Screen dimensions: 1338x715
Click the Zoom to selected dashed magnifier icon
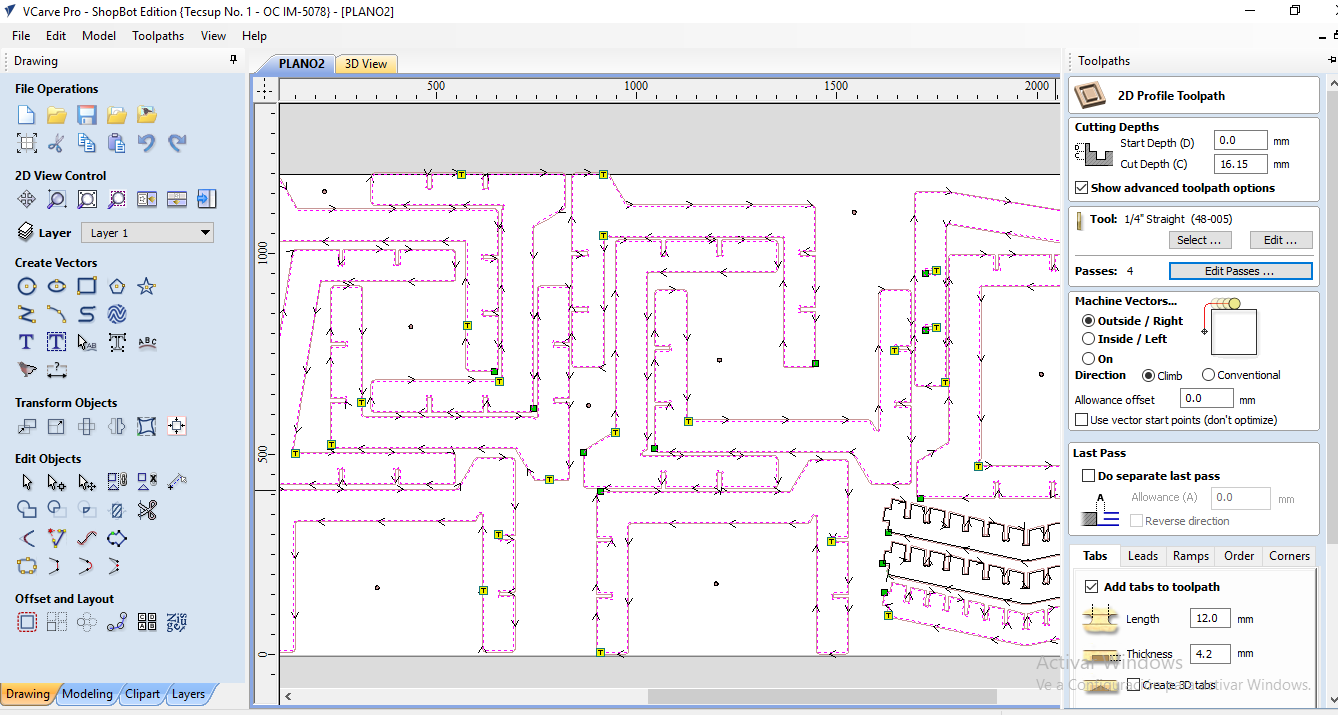(x=117, y=199)
